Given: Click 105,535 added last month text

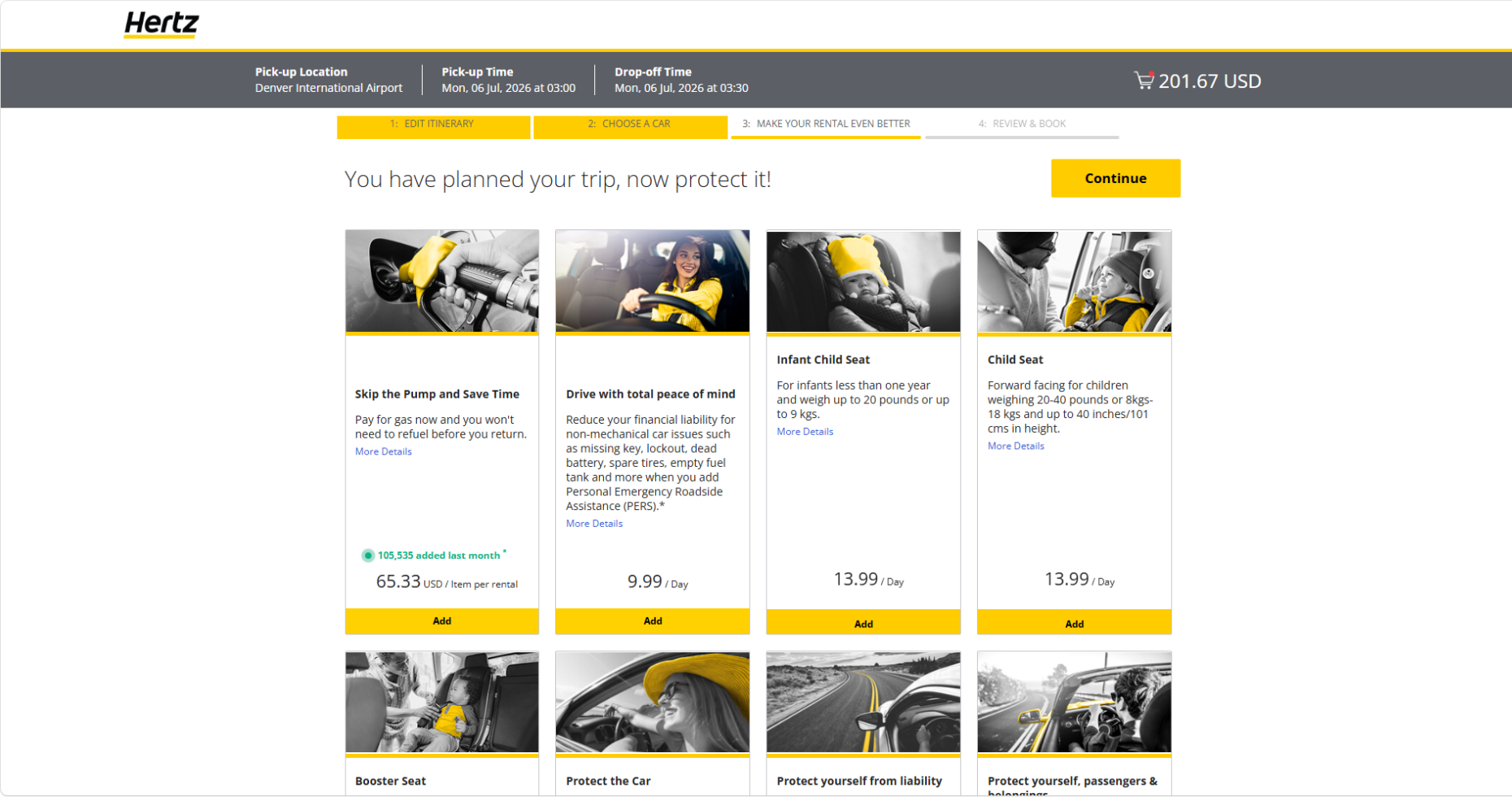Looking at the screenshot, I should click(x=439, y=555).
